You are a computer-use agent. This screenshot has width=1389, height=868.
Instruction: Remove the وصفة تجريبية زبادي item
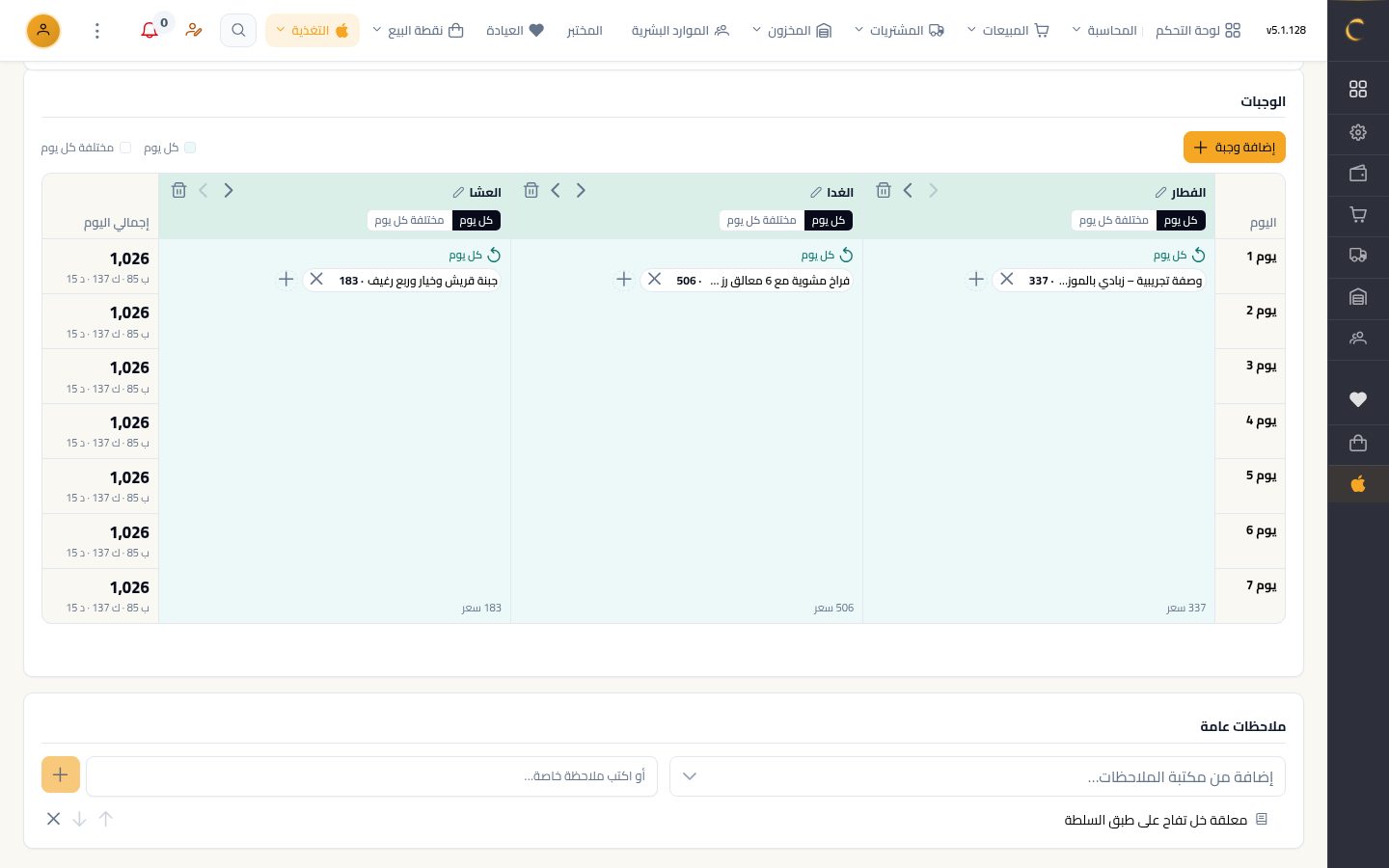pos(1007,280)
